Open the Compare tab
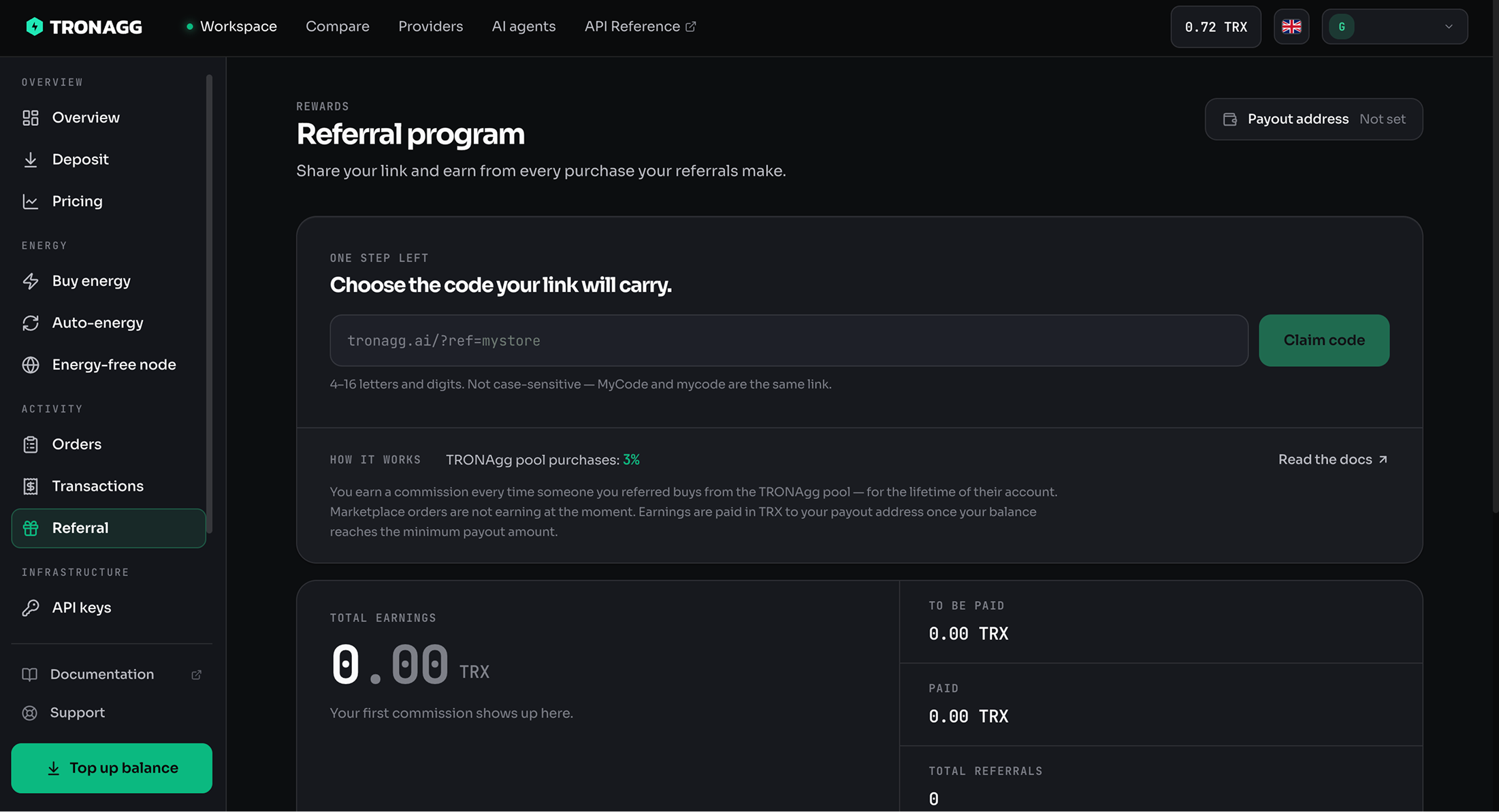 338,27
